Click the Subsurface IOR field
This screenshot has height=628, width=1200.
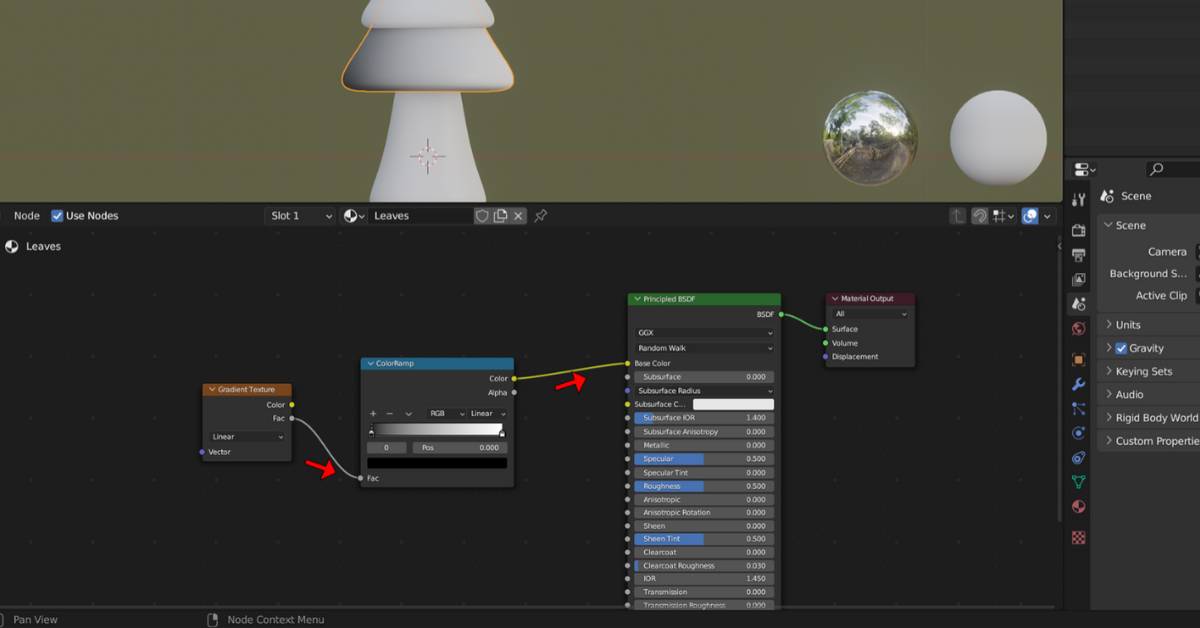pyautogui.click(x=704, y=418)
